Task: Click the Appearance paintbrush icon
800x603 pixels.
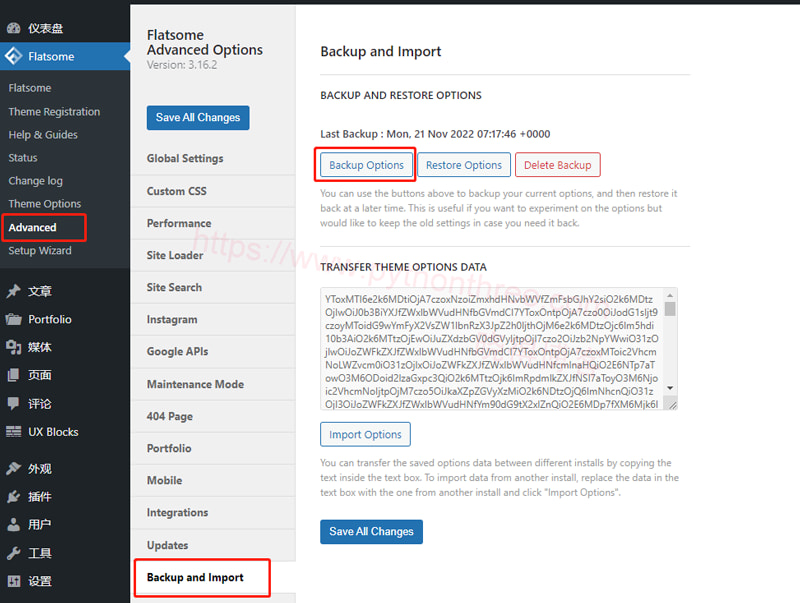Action: 14,468
